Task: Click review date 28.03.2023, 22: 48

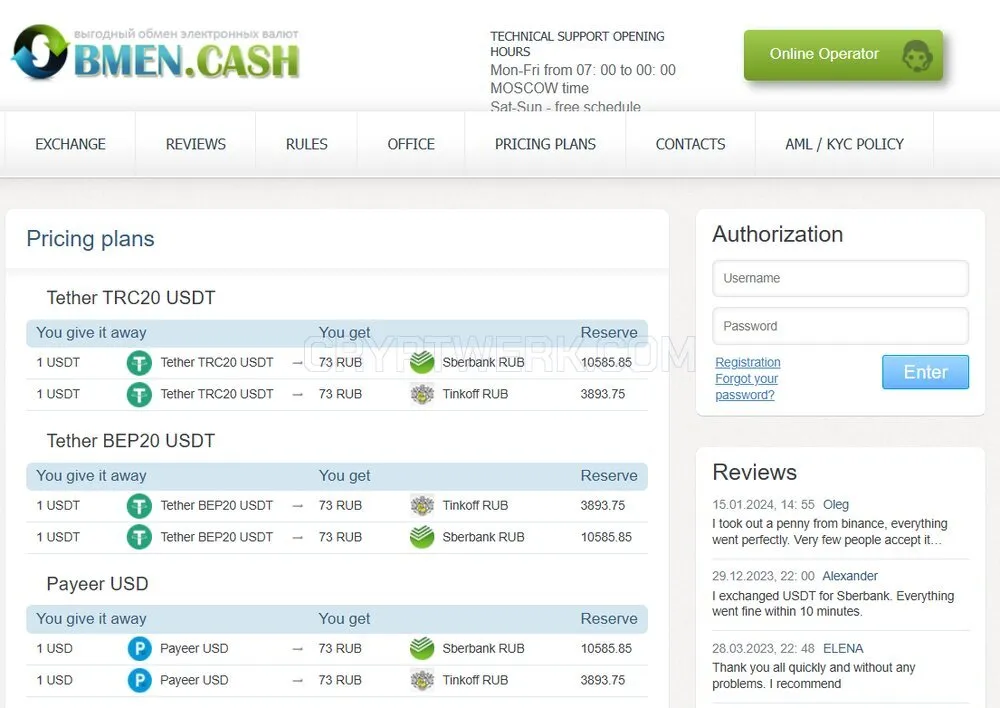Action: point(763,649)
